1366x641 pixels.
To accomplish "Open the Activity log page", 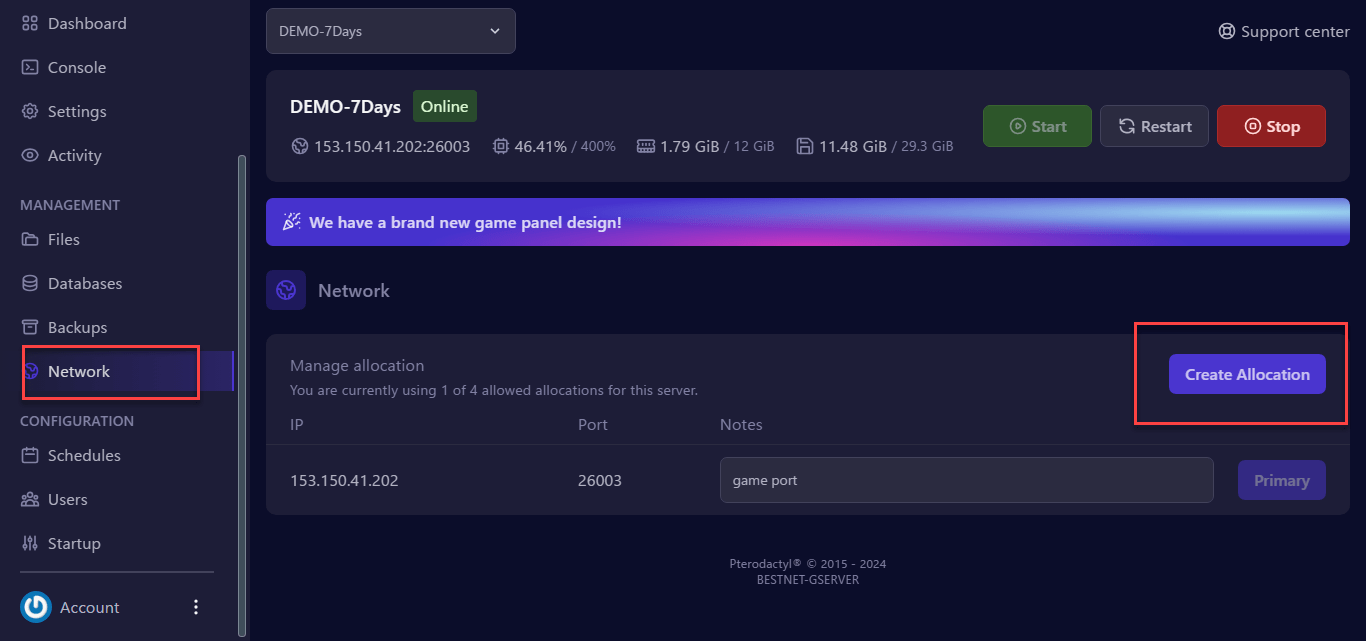I will coord(75,155).
